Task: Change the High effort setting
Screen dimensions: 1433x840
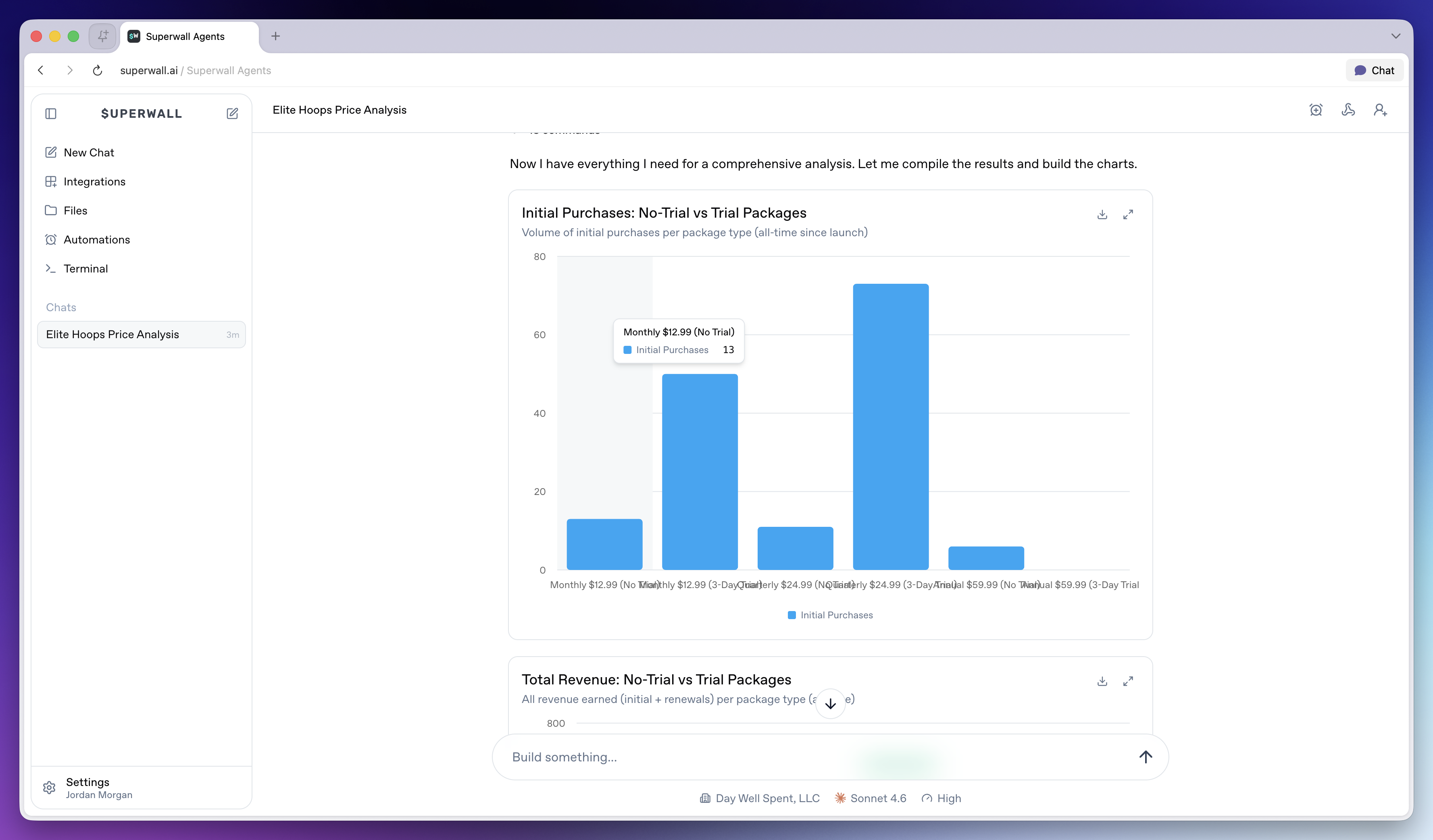Action: point(941,798)
